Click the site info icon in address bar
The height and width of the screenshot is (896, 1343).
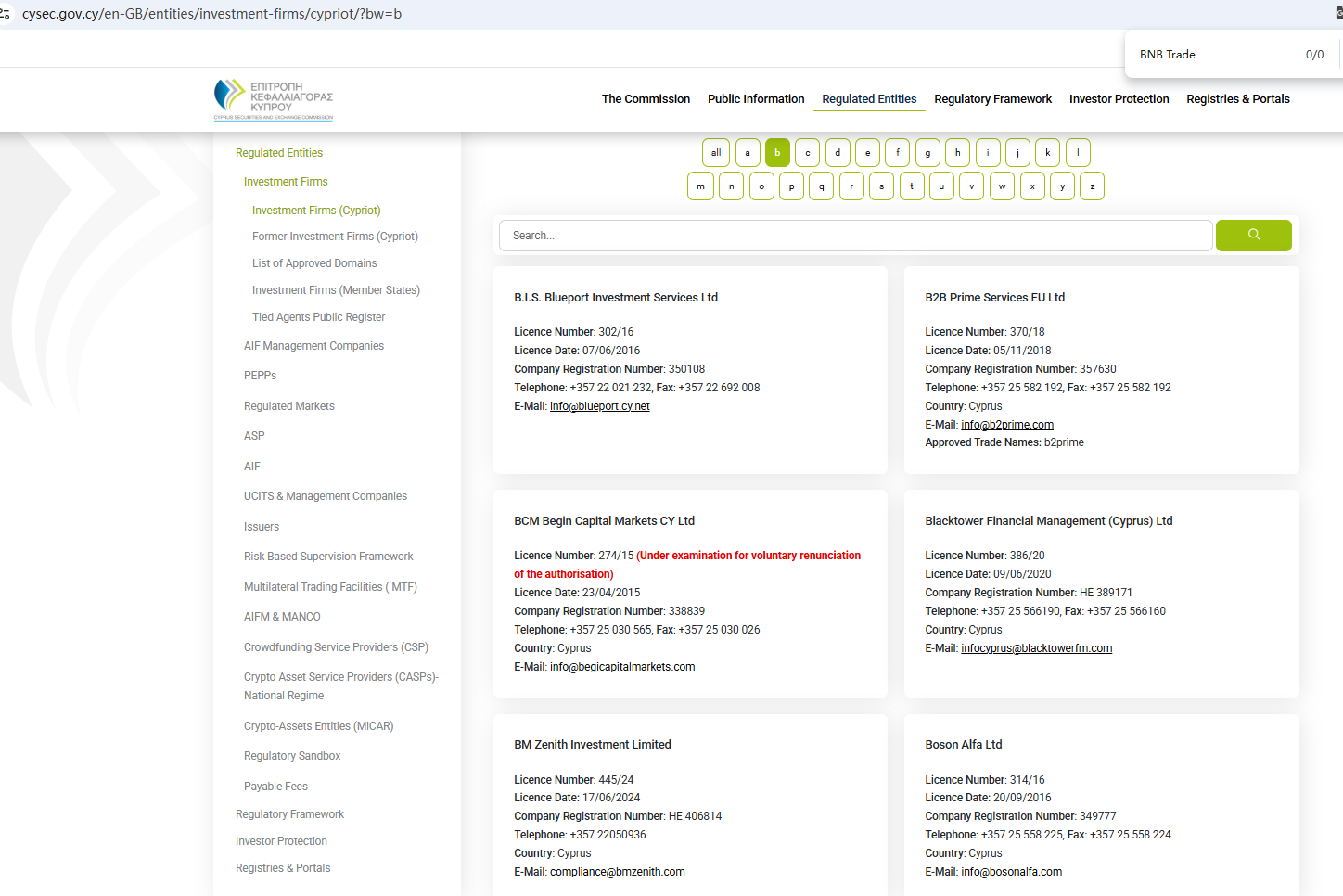point(6,14)
